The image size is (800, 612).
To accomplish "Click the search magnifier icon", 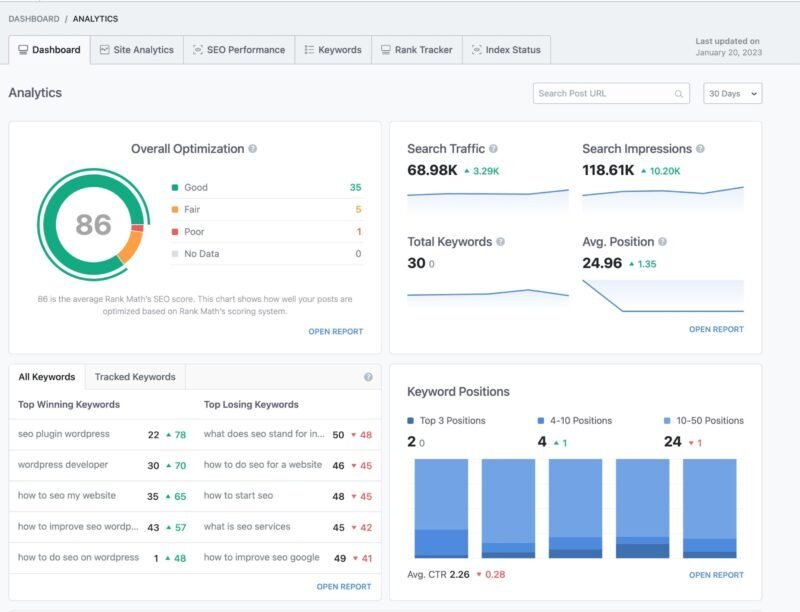I will pos(679,94).
